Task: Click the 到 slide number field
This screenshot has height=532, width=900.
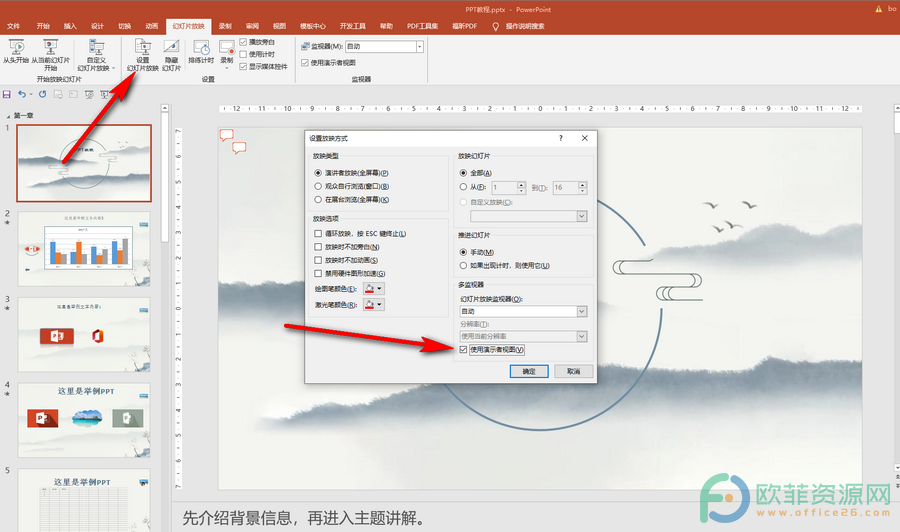Action: [565, 187]
